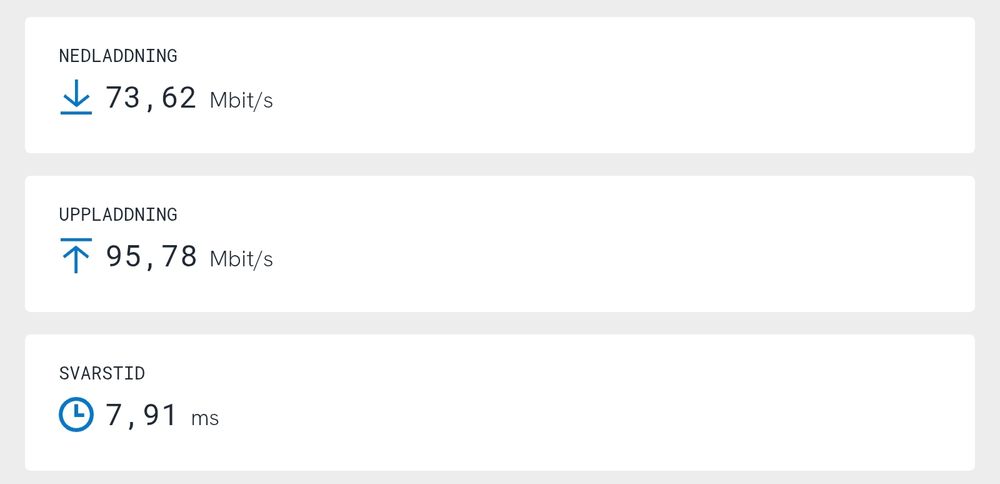Image resolution: width=1000 pixels, height=484 pixels.
Task: Select the SVARSTID heading label
Action: coord(102,373)
